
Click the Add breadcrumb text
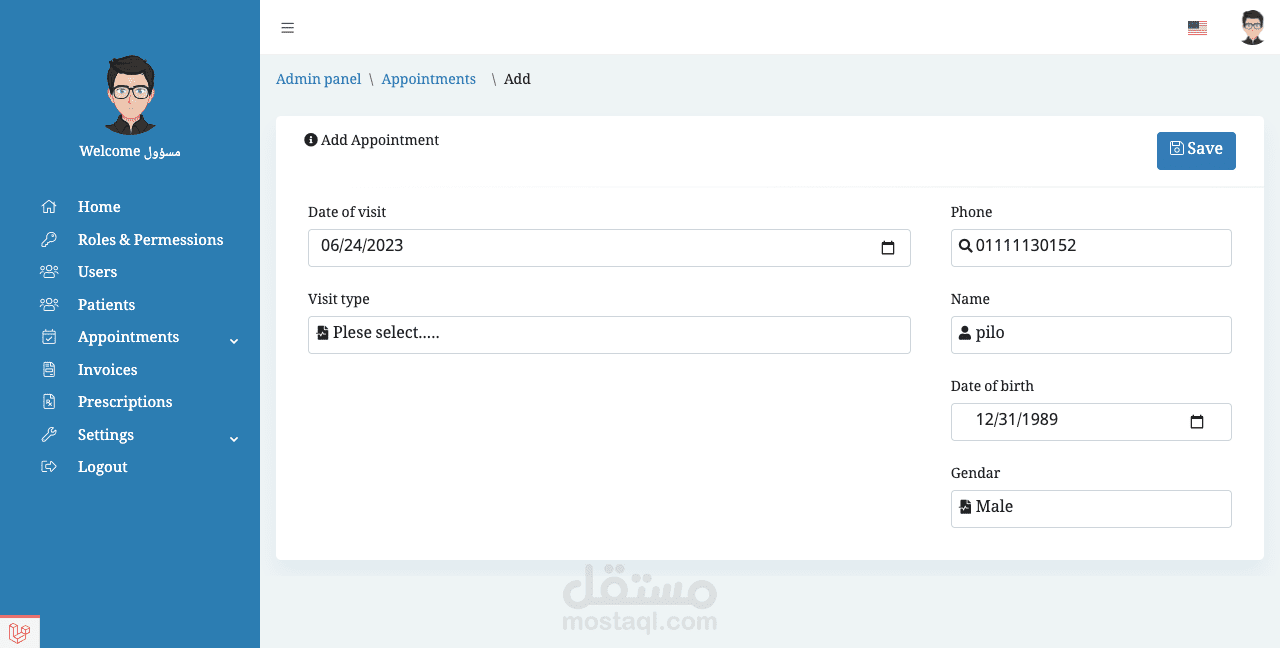click(517, 79)
